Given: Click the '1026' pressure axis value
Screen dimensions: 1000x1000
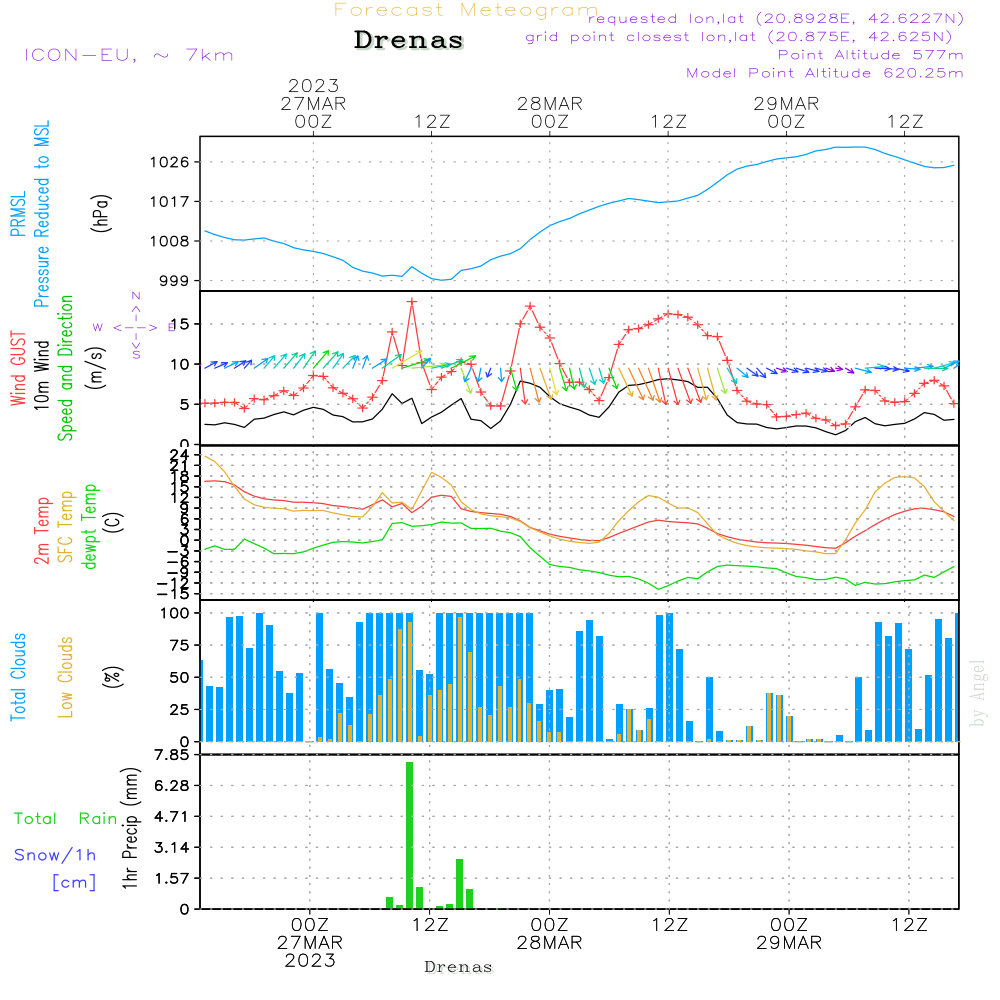Looking at the screenshot, I should coord(170,162).
